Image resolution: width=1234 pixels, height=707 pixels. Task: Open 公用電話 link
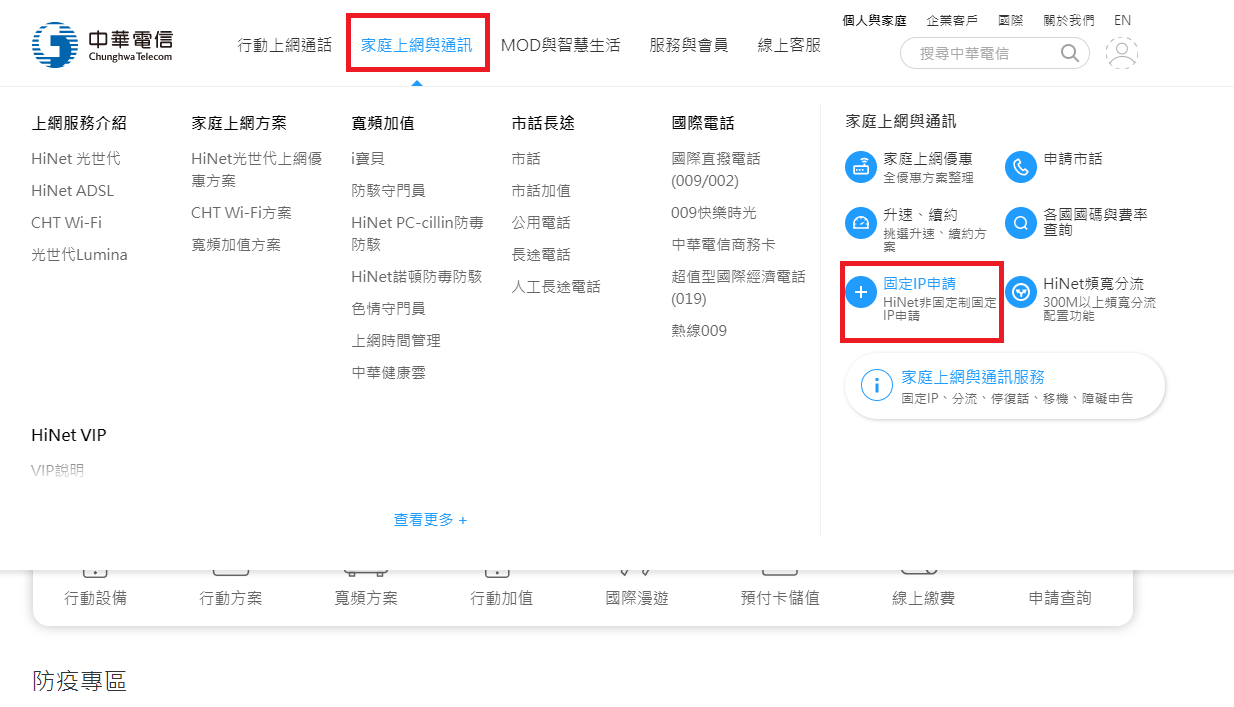pos(541,223)
